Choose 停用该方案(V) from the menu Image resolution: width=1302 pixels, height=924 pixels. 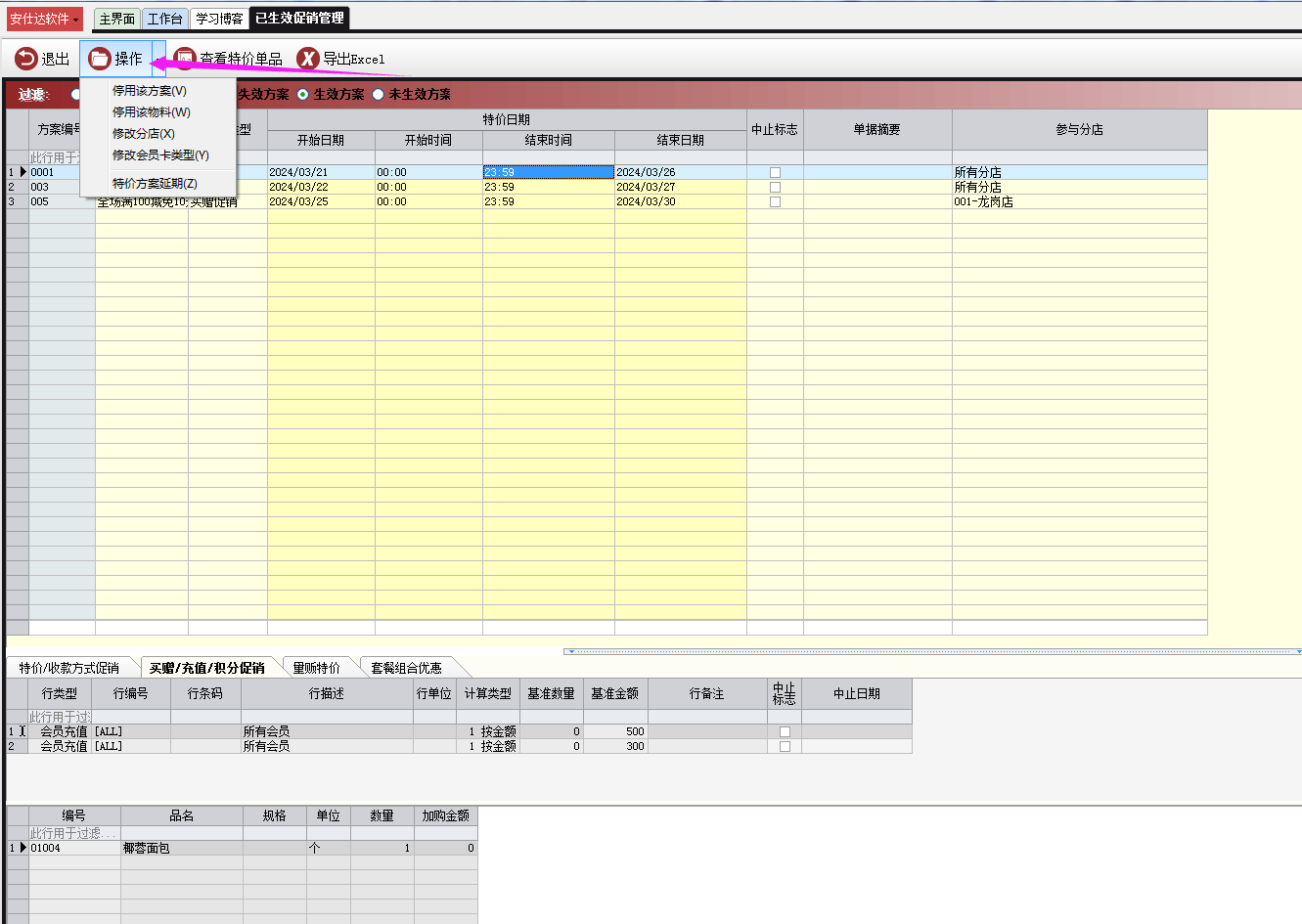(x=150, y=91)
